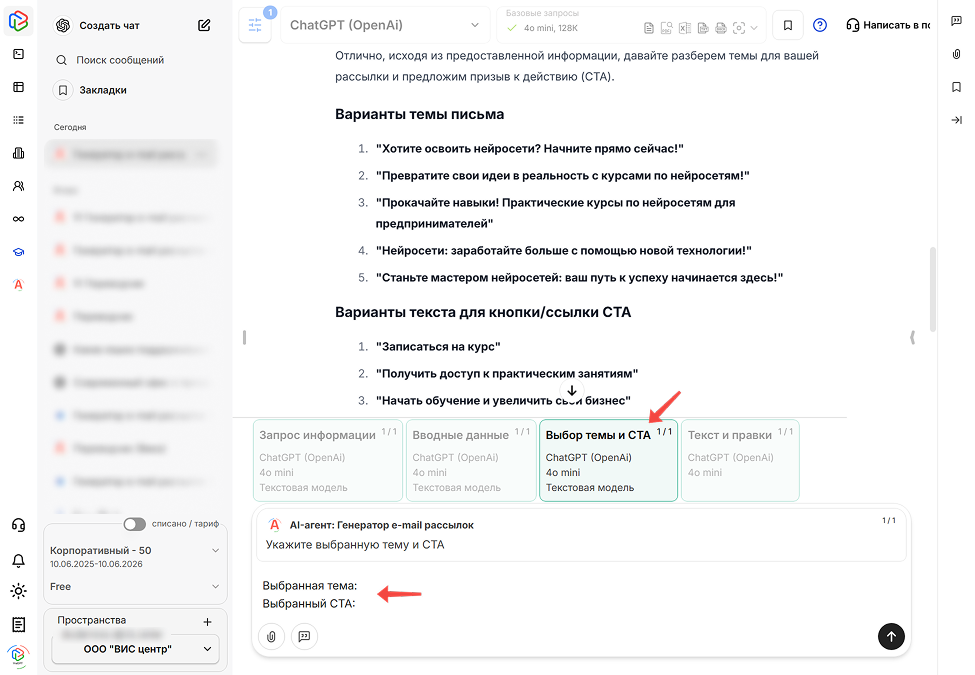
Task: Send message with the arrow button
Action: pos(890,636)
